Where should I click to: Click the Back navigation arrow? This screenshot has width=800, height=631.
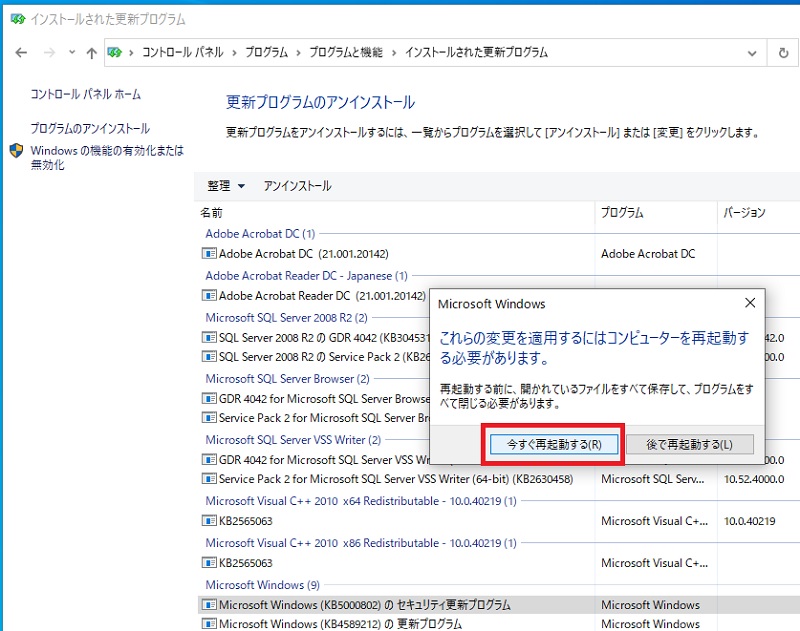click(x=21, y=53)
